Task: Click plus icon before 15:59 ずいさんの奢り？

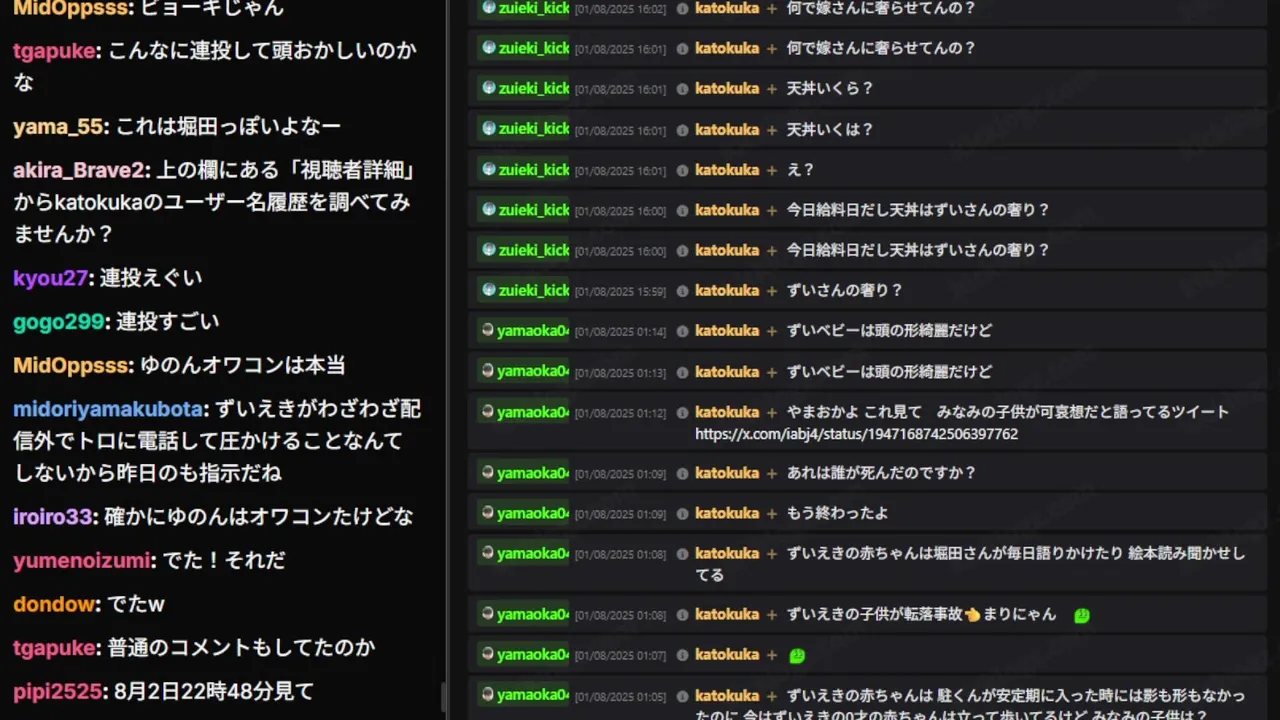Action: (771, 291)
